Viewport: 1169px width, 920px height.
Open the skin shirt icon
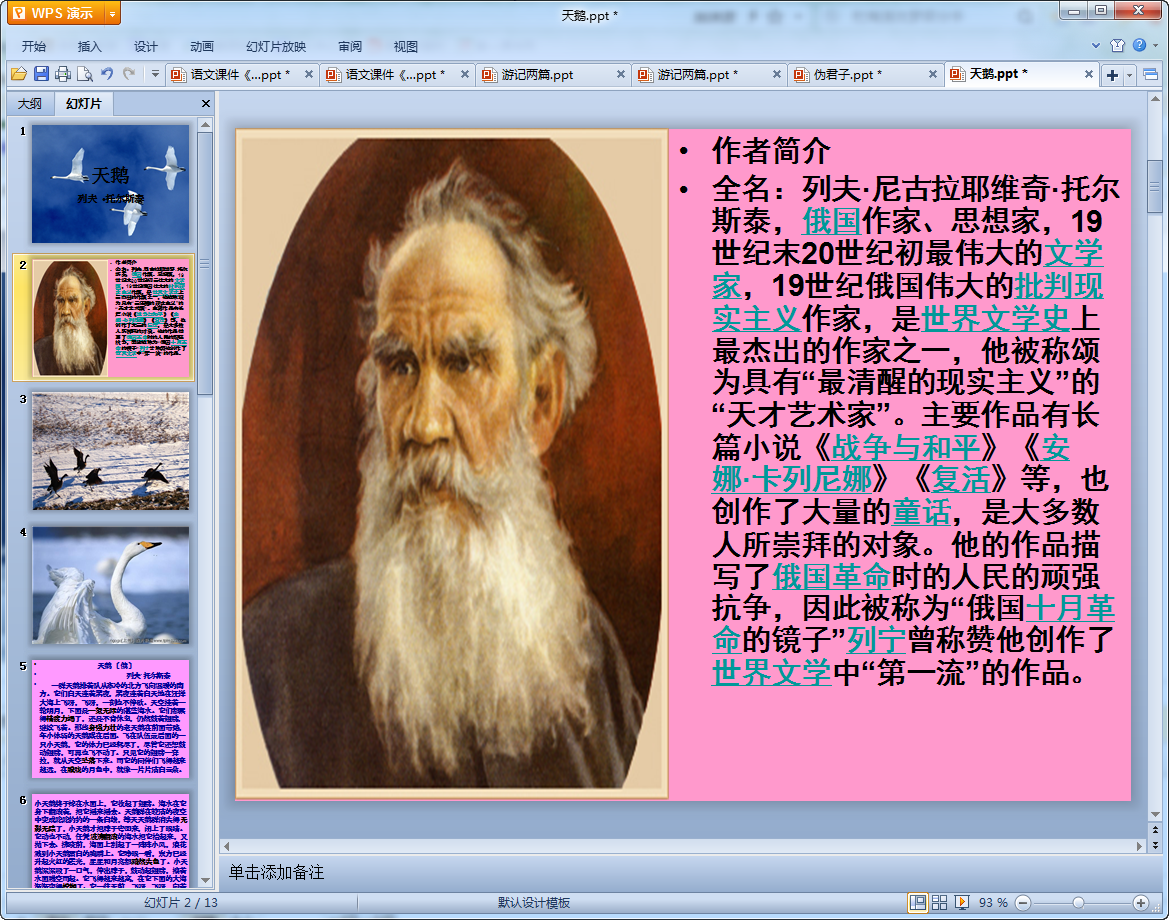point(1117,45)
